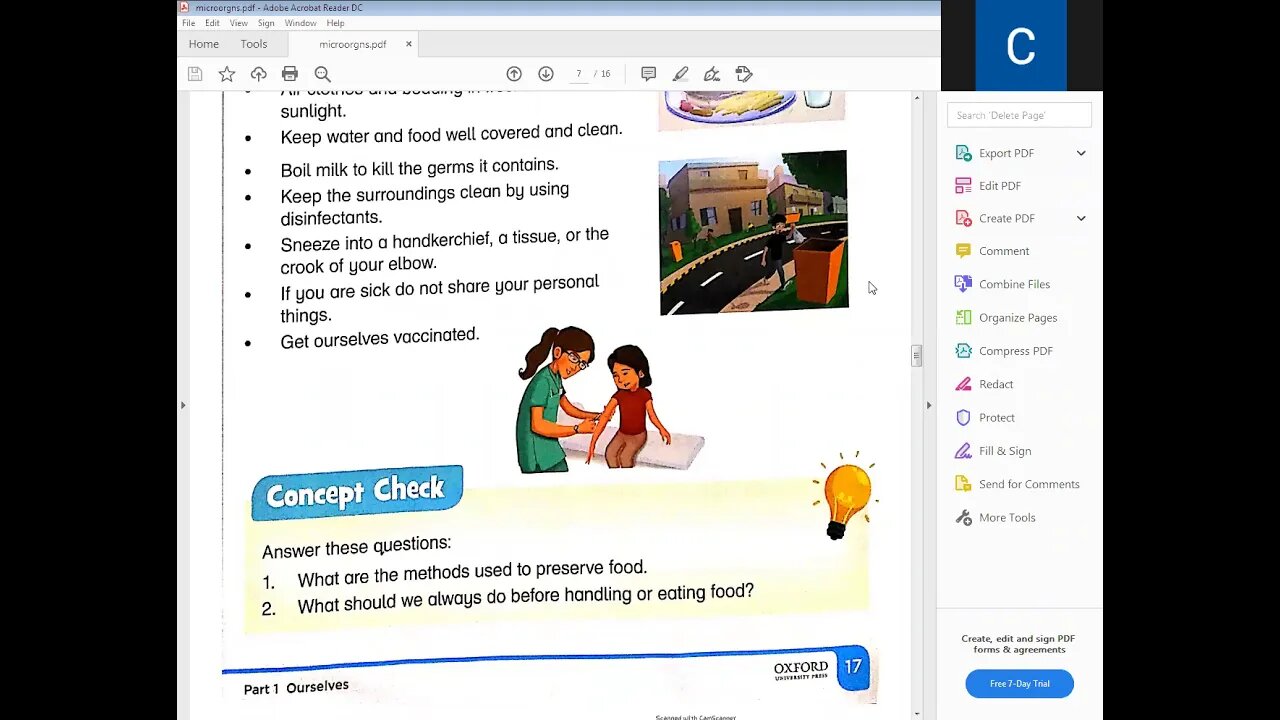
Task: Switch to the Tools tab
Action: [x=254, y=44]
